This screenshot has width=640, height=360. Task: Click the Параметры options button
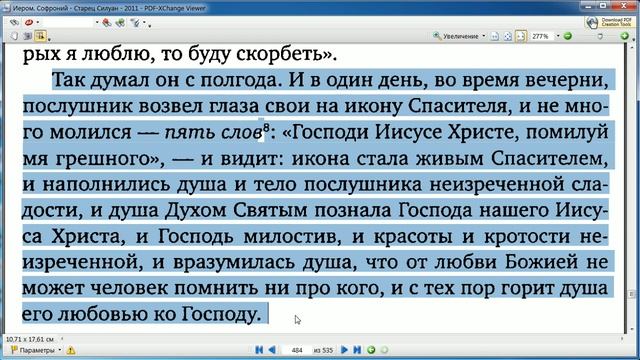coord(33,350)
